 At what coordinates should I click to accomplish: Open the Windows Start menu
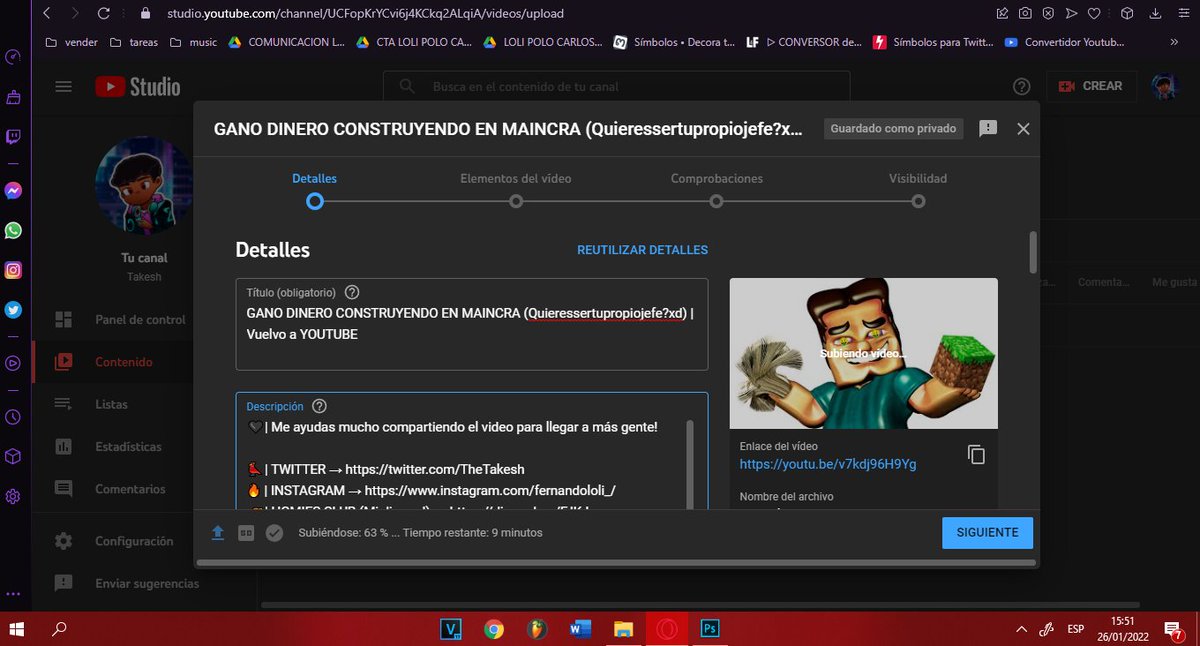click(x=17, y=629)
